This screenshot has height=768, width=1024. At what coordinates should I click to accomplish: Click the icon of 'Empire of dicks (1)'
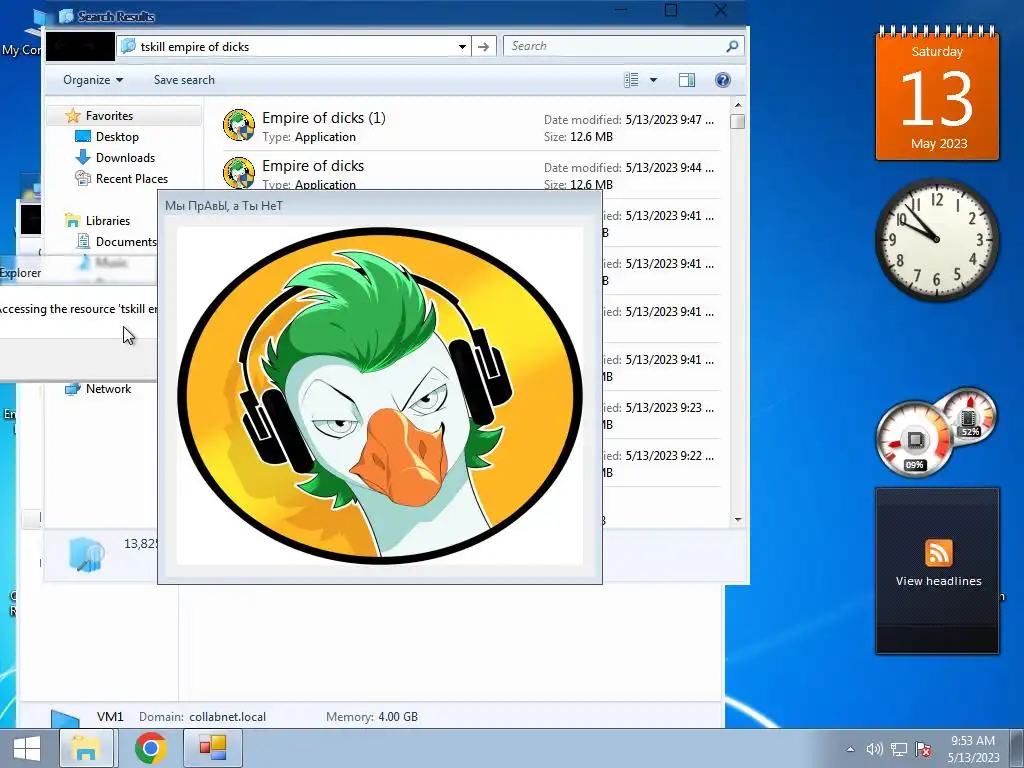(x=239, y=125)
